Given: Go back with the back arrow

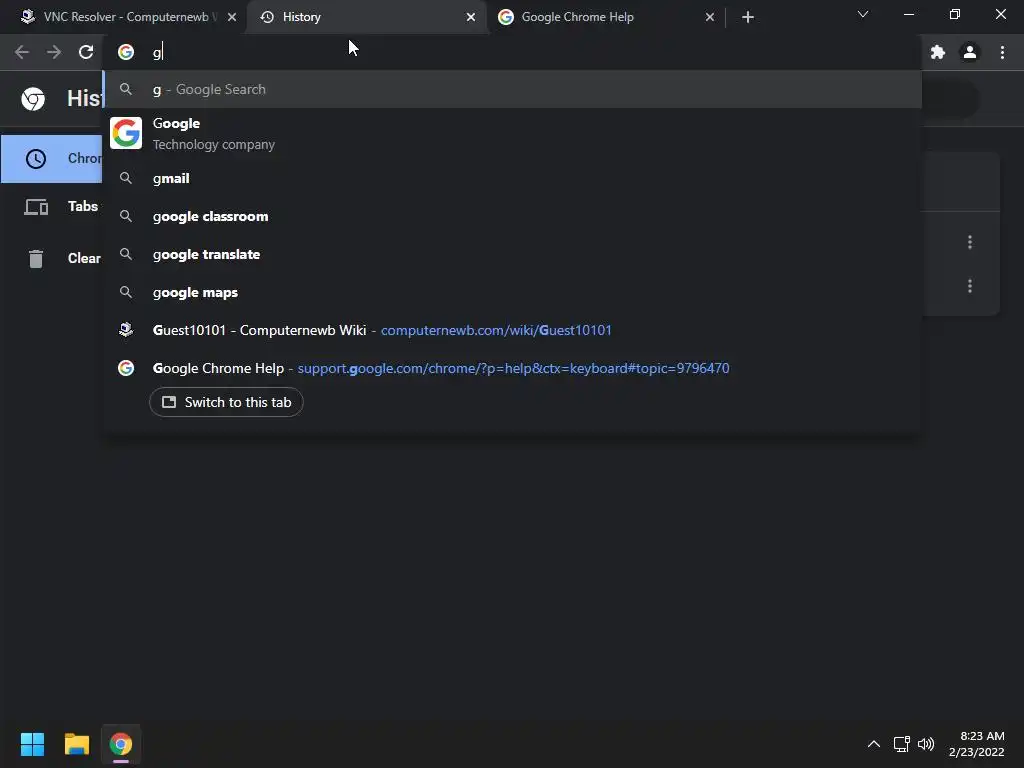Looking at the screenshot, I should coord(22,52).
